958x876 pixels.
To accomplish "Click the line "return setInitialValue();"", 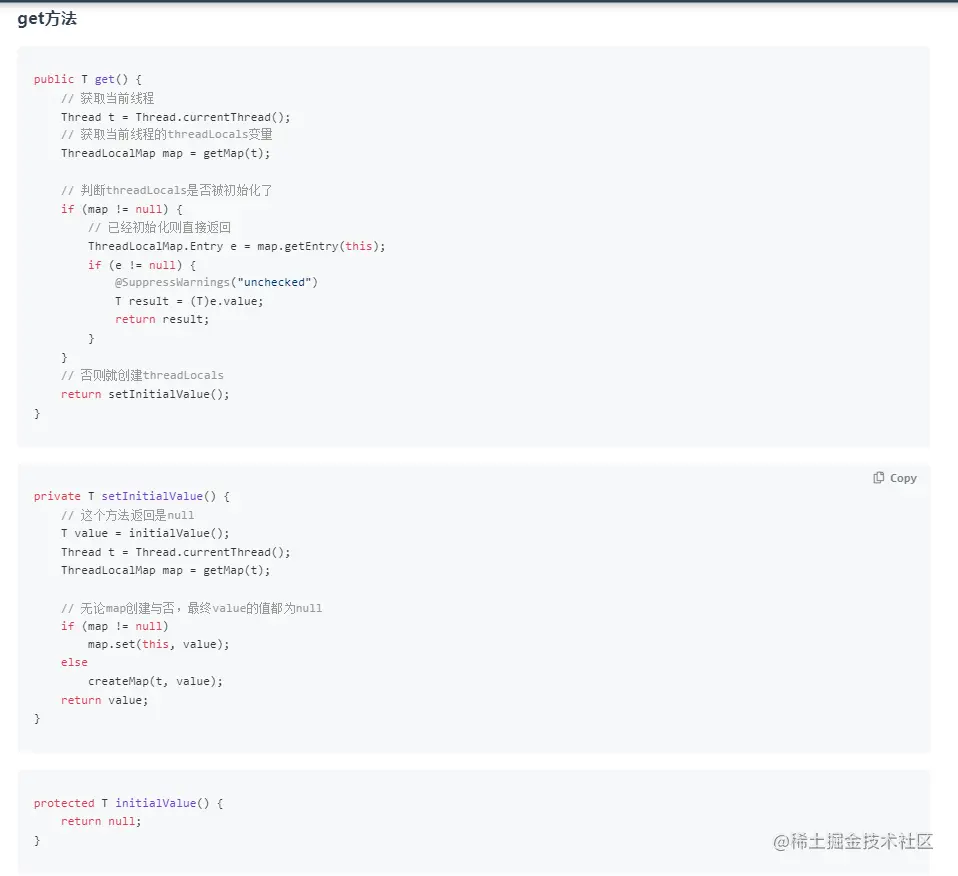I will click(x=145, y=395).
